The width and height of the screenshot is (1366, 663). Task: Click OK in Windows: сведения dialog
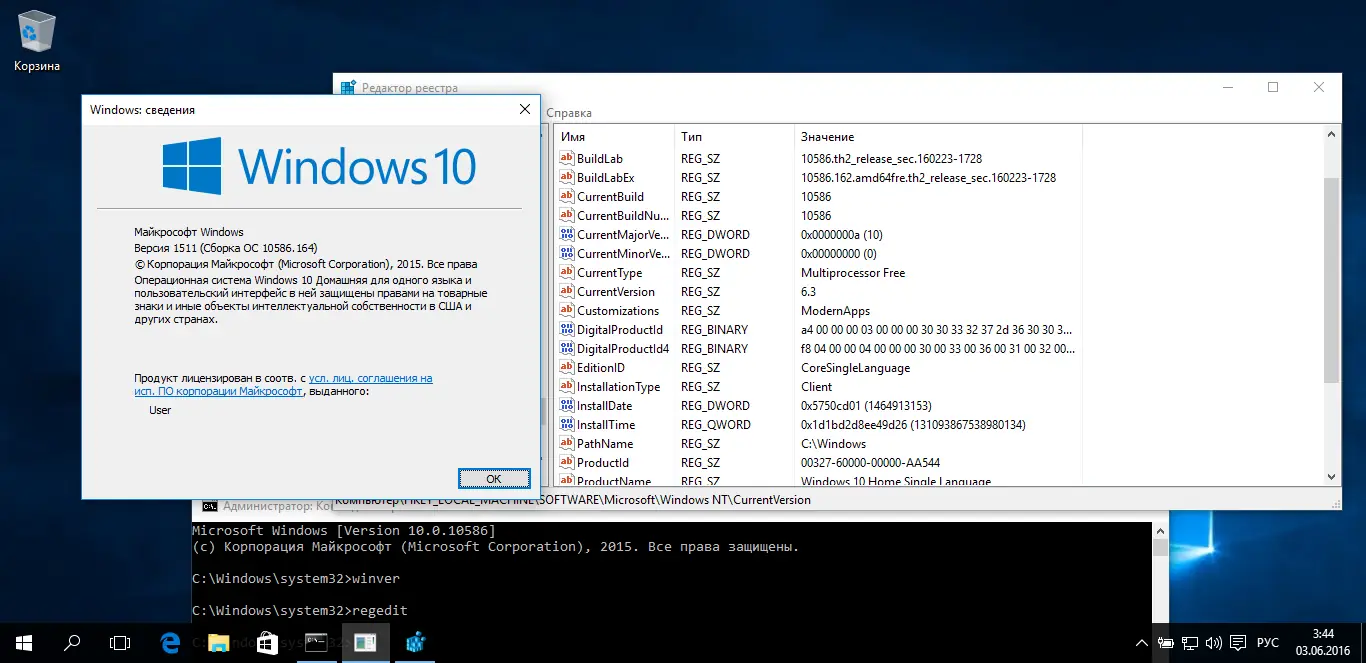[x=494, y=478]
